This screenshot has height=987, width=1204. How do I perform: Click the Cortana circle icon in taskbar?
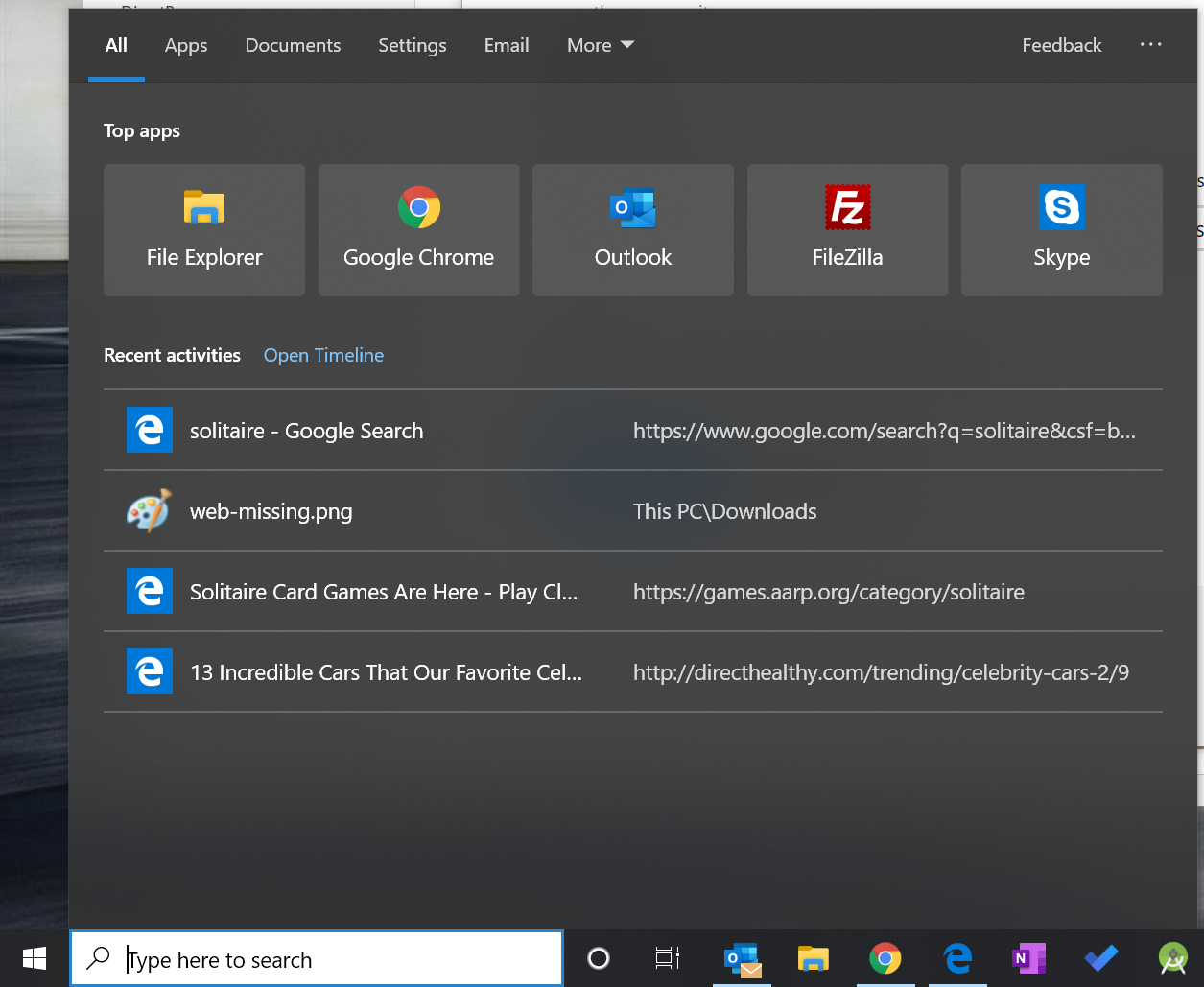coord(599,958)
